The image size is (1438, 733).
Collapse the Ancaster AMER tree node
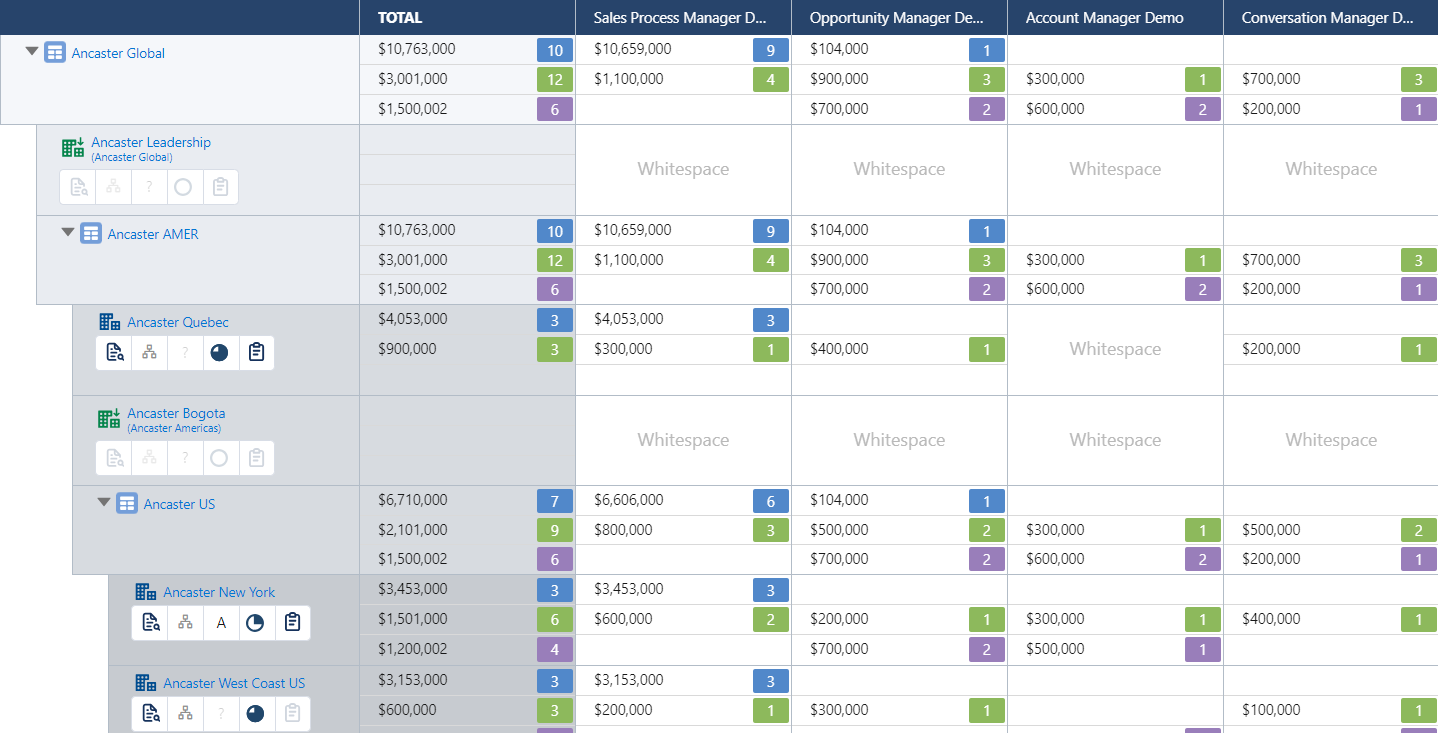point(68,233)
